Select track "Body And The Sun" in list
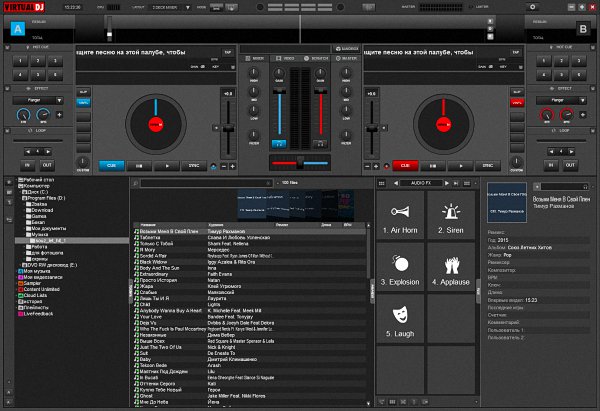 click(x=158, y=268)
